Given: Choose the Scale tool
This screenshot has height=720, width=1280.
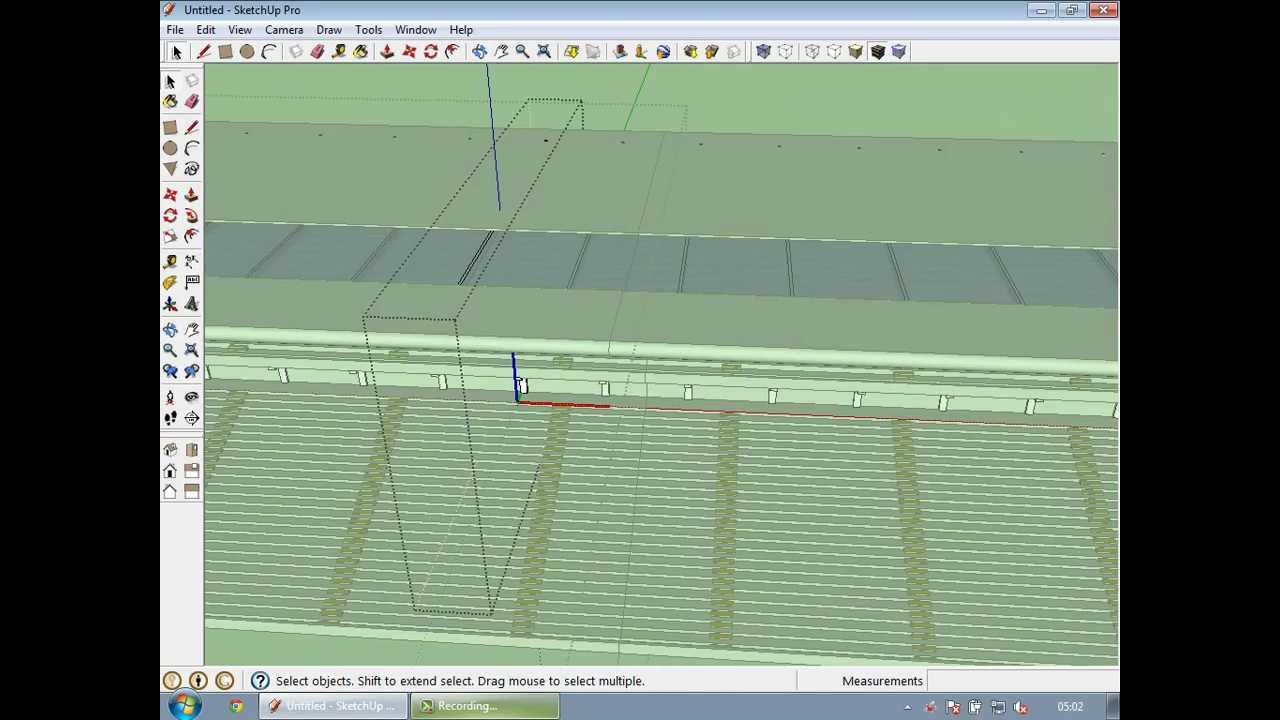Looking at the screenshot, I should coord(170,237).
